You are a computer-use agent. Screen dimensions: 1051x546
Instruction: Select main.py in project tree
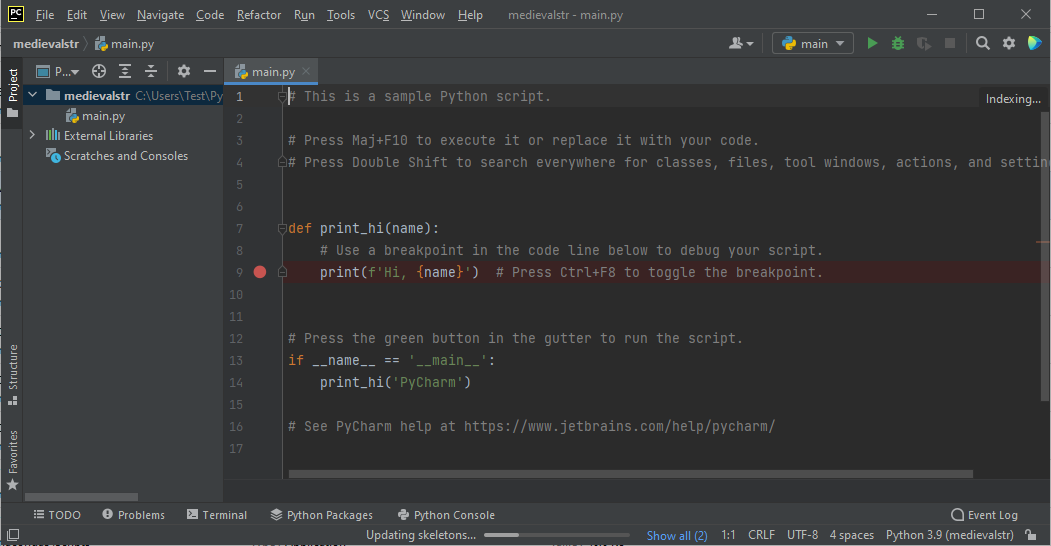click(x=95, y=116)
